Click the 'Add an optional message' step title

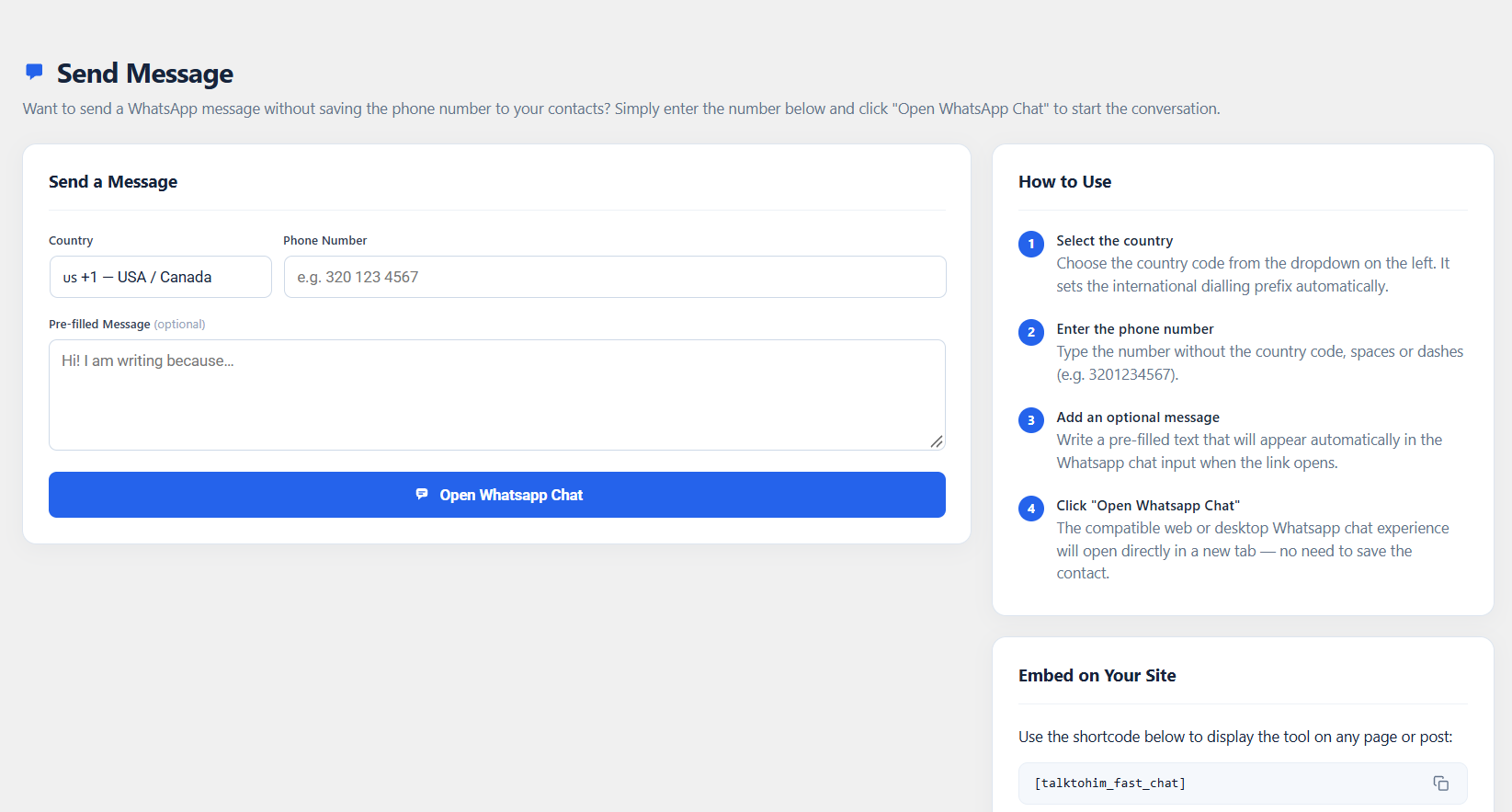coord(1138,417)
